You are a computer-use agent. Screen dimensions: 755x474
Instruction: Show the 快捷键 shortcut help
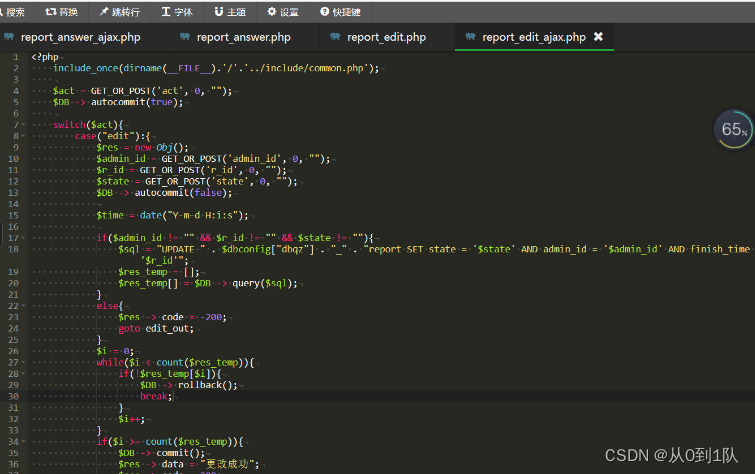[x=340, y=12]
